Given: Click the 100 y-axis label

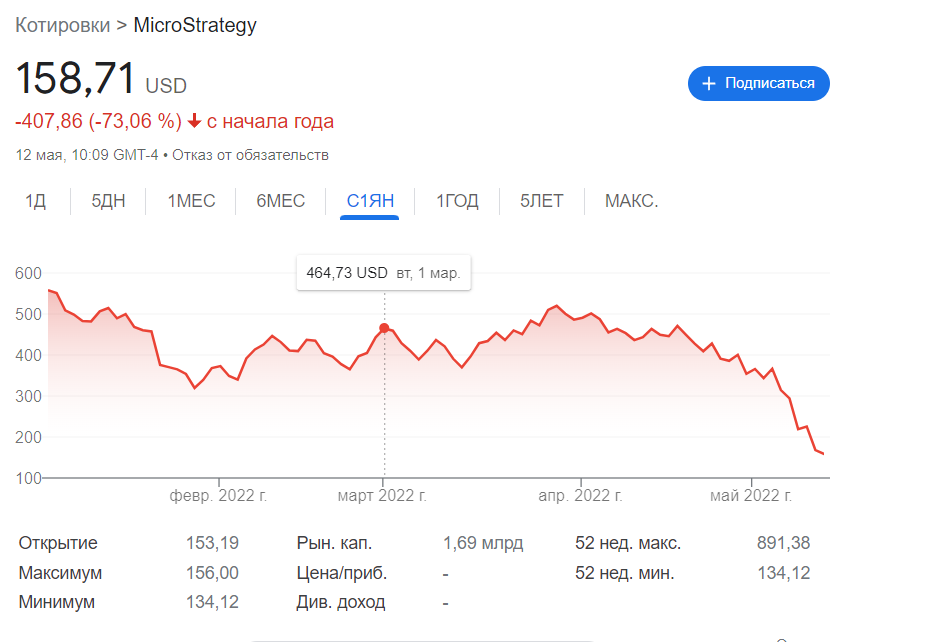Looking at the screenshot, I should (29, 479).
